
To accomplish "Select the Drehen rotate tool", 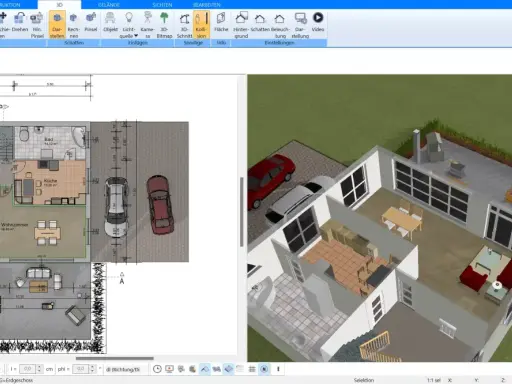I will point(20,23).
